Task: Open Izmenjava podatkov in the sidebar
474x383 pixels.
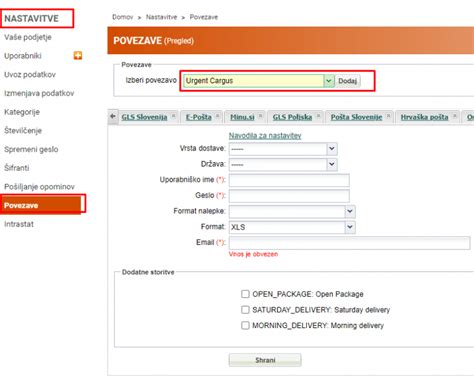Action: pos(39,93)
